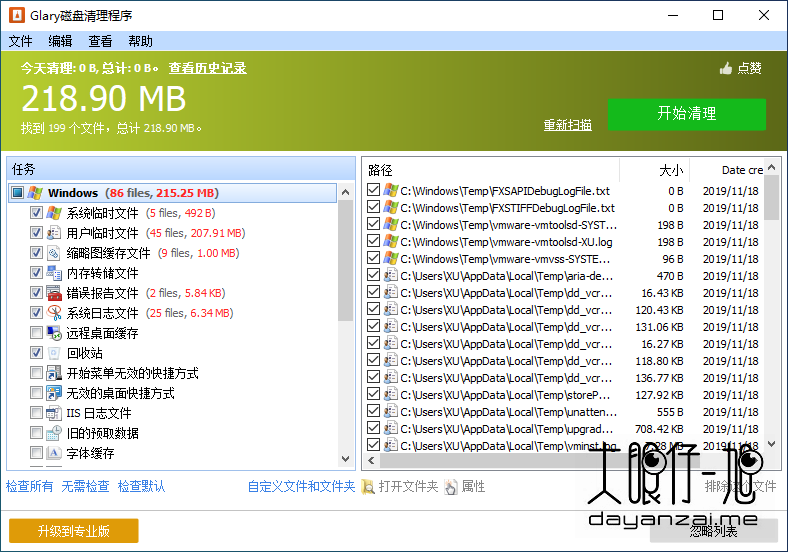Click the 无需检查 link

85,486
